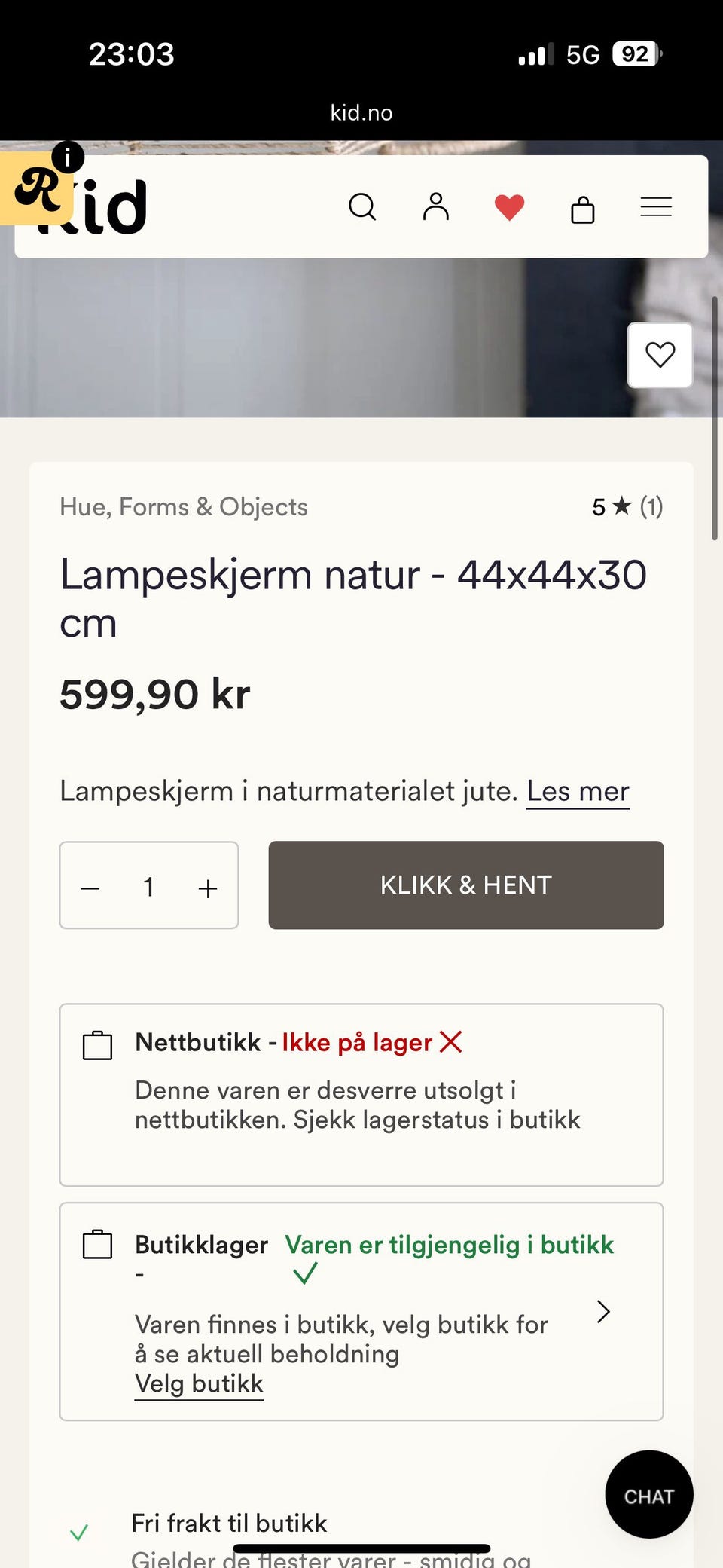This screenshot has width=723, height=1568.
Task: Decrease quantity with minus button
Action: [90, 888]
